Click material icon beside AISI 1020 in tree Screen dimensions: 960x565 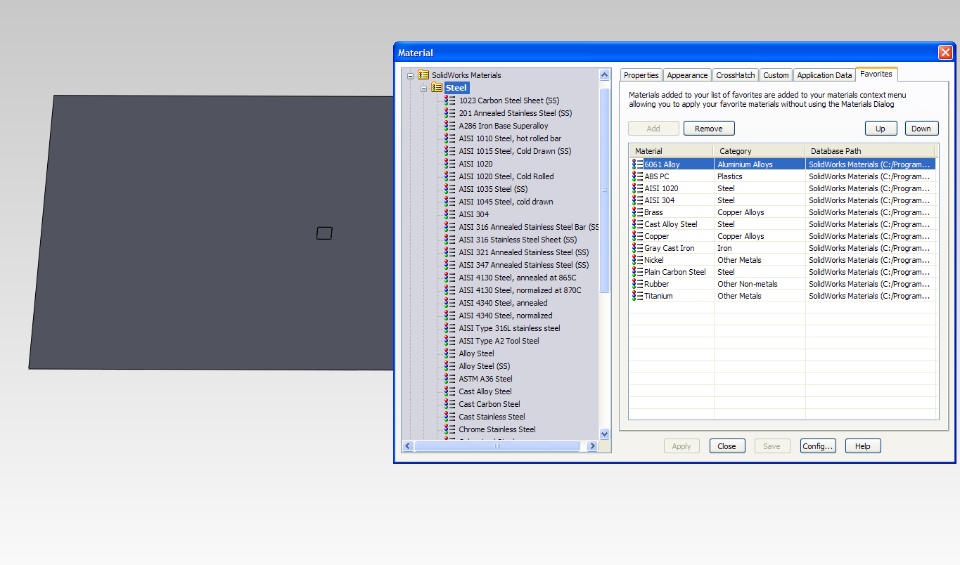pyautogui.click(x=450, y=163)
